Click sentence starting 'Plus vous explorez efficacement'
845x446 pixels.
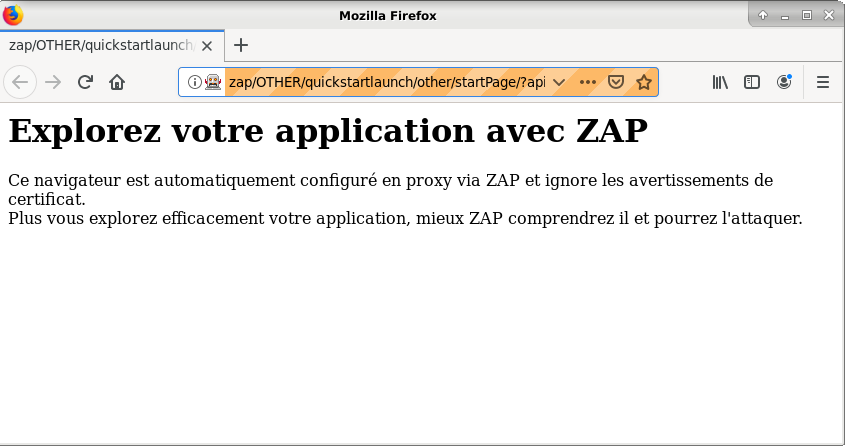(405, 218)
